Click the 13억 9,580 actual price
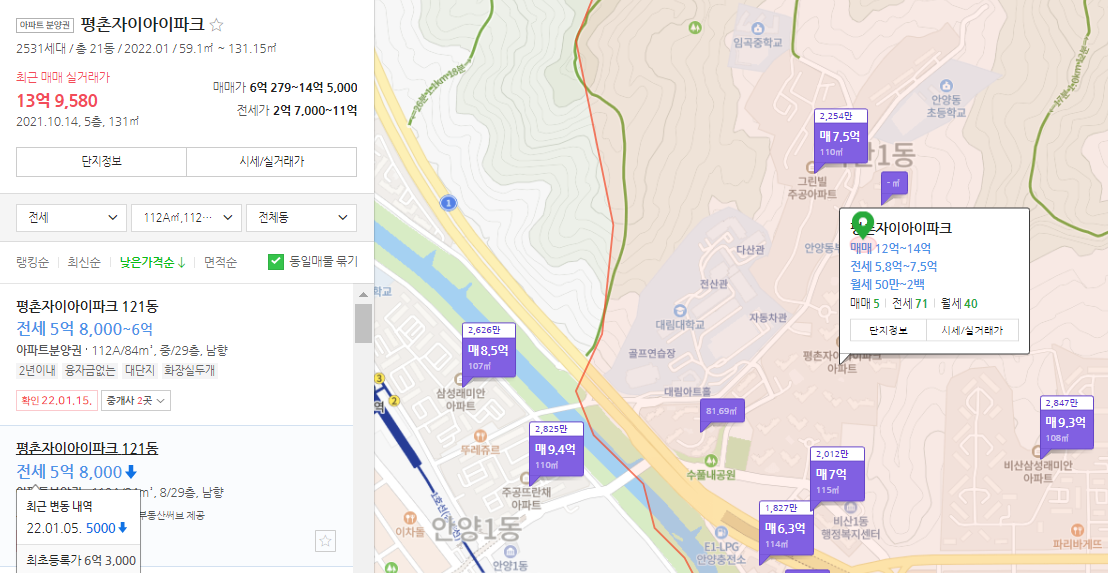This screenshot has width=1108, height=573. 57,101
